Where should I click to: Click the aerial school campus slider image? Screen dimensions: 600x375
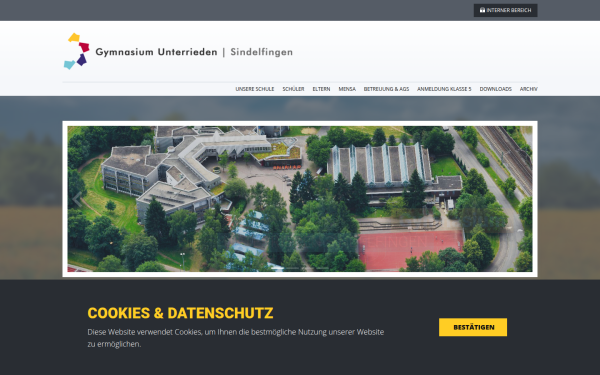click(300, 199)
